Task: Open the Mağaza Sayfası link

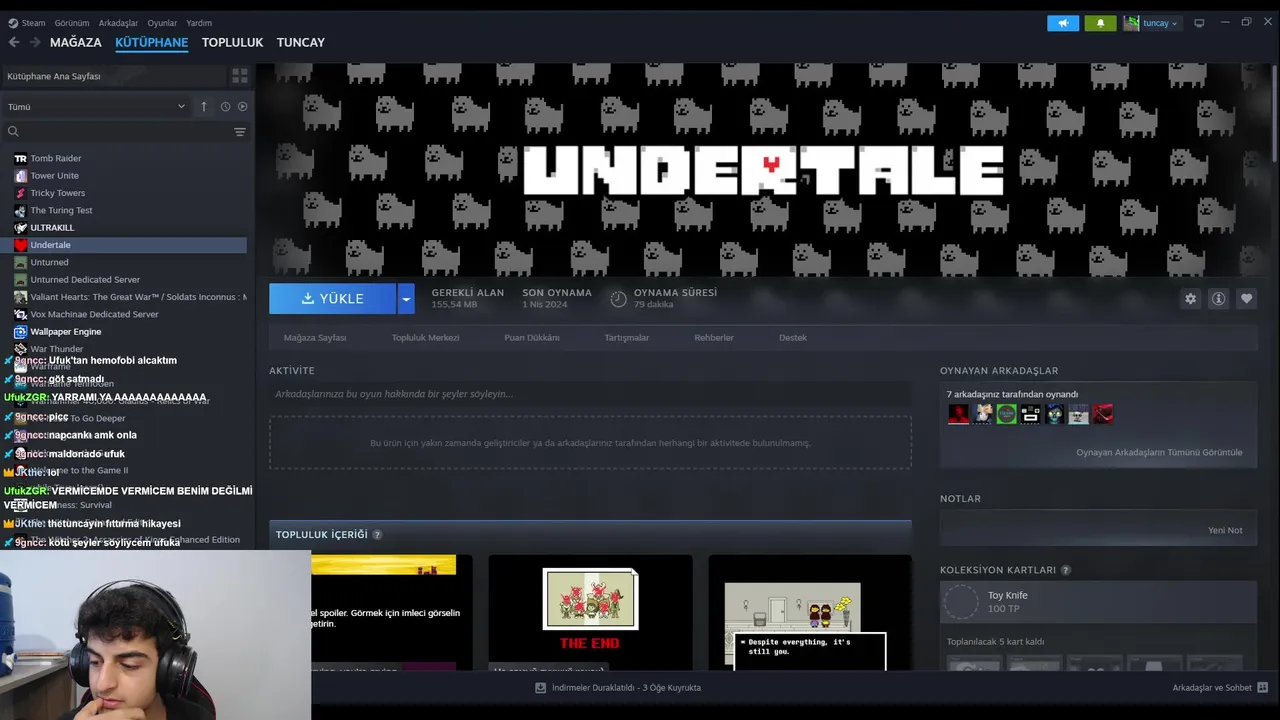Action: click(315, 338)
